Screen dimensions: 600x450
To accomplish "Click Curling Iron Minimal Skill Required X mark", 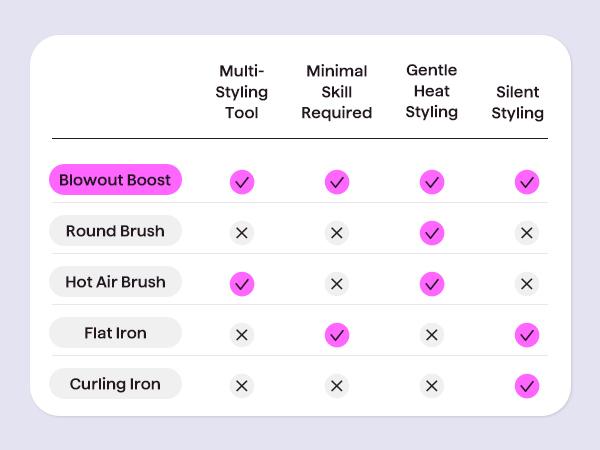I will [x=337, y=386].
